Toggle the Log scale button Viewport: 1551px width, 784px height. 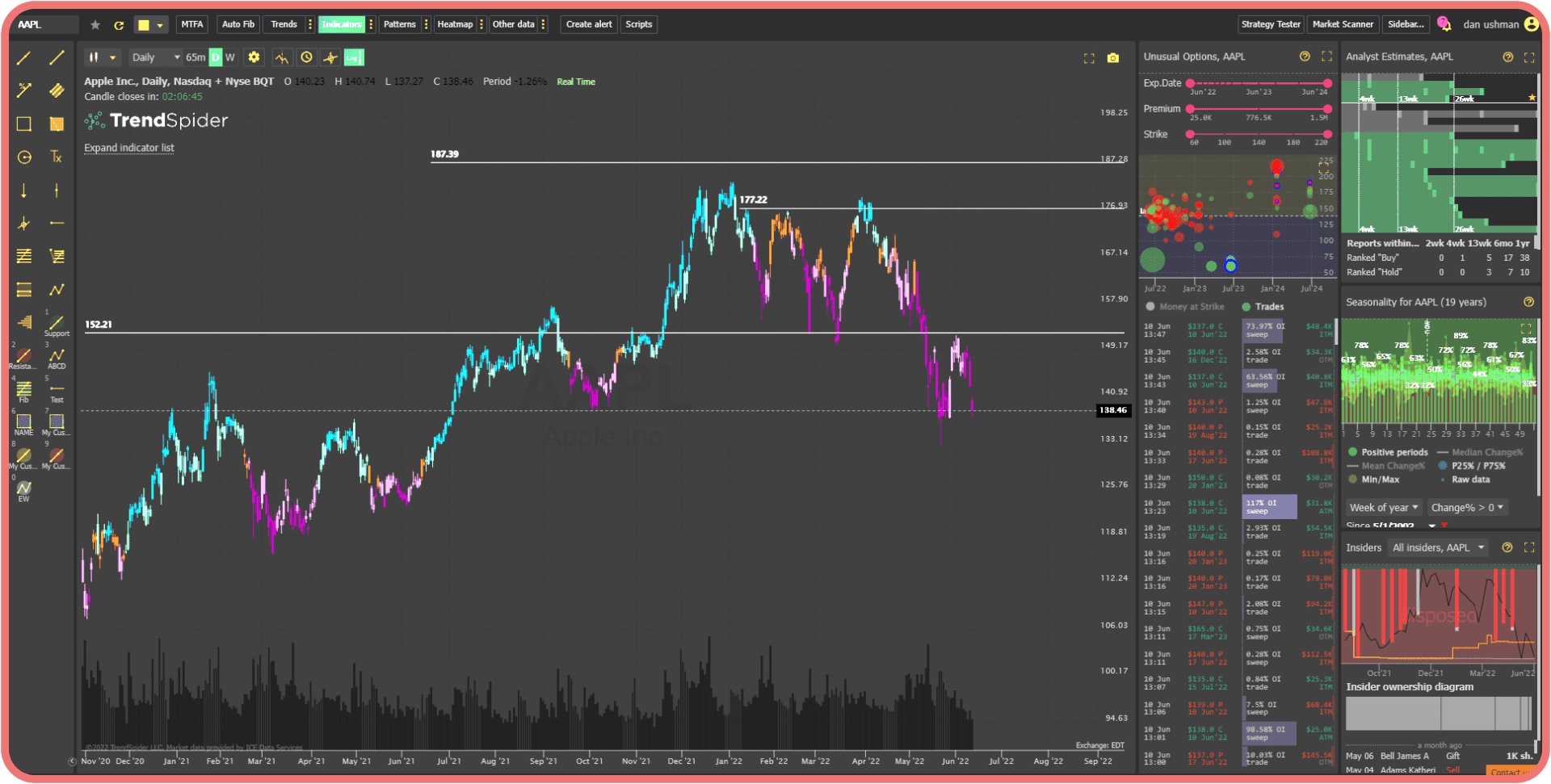(354, 57)
